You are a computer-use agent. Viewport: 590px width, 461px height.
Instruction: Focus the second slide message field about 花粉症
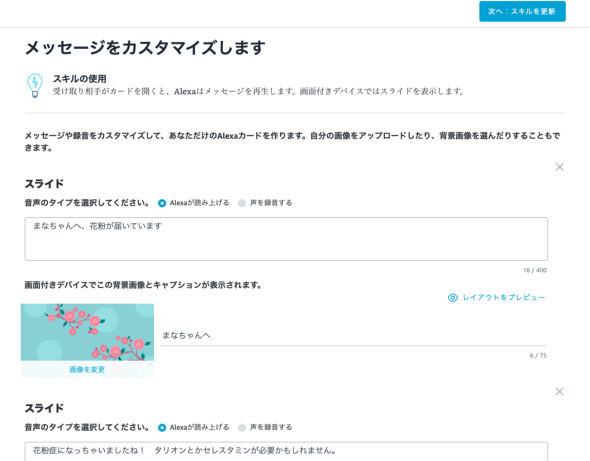286,452
